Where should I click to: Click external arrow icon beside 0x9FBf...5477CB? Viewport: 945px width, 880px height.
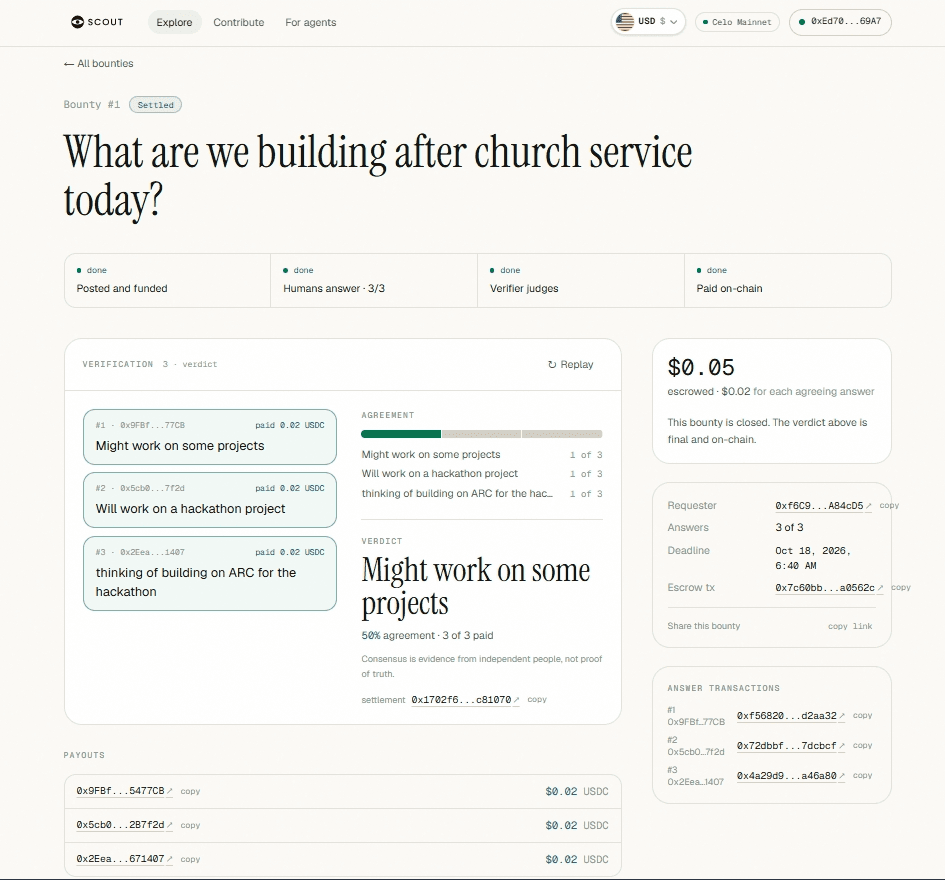(170, 791)
